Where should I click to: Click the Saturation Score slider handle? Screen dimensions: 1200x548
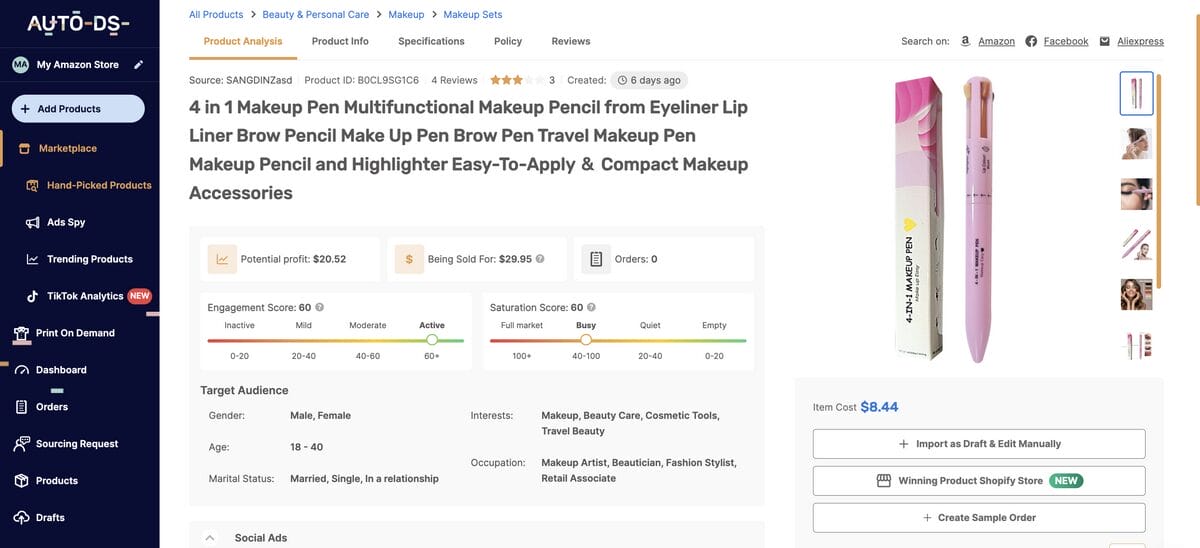586,340
